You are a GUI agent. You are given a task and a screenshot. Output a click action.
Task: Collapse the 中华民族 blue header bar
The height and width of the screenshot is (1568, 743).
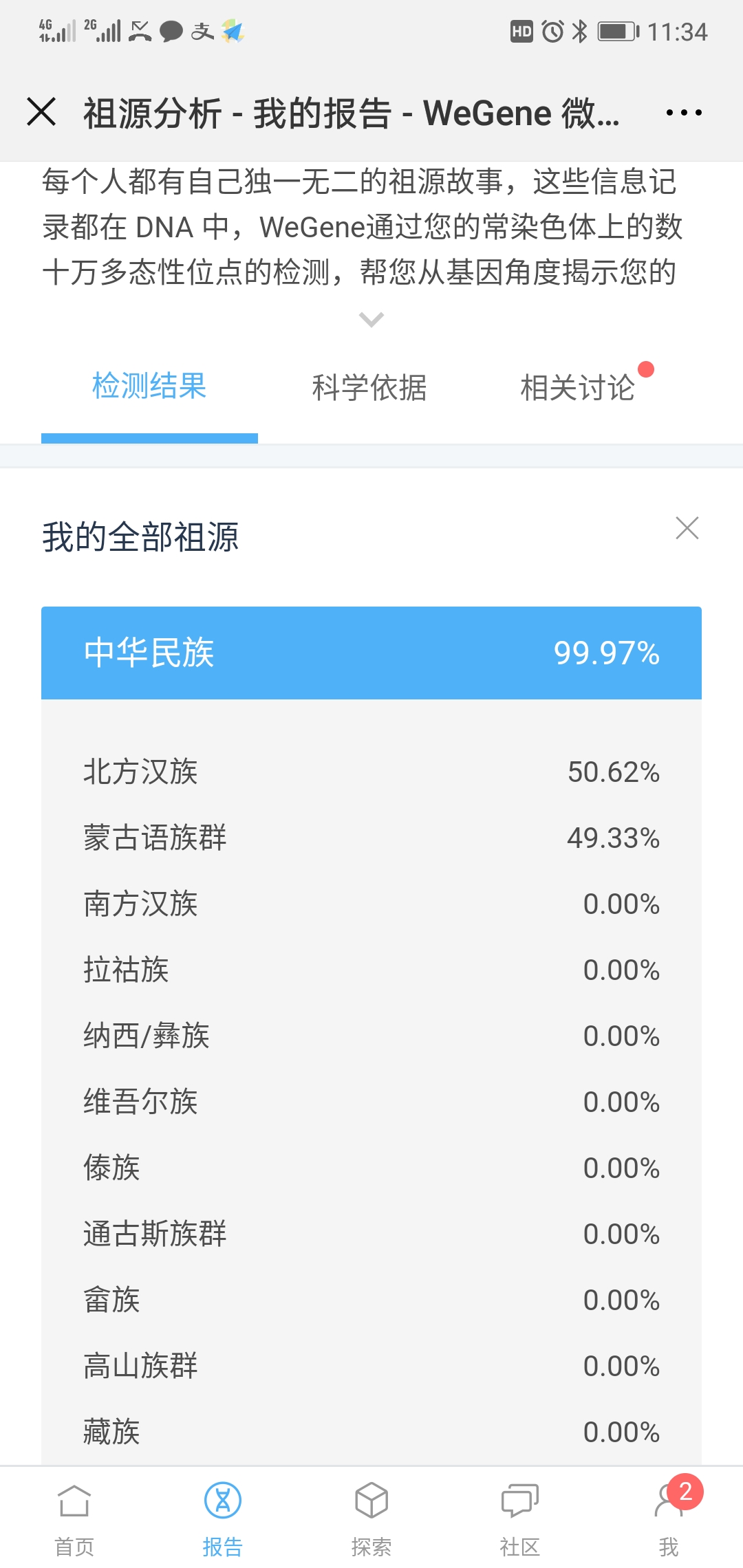tap(371, 653)
